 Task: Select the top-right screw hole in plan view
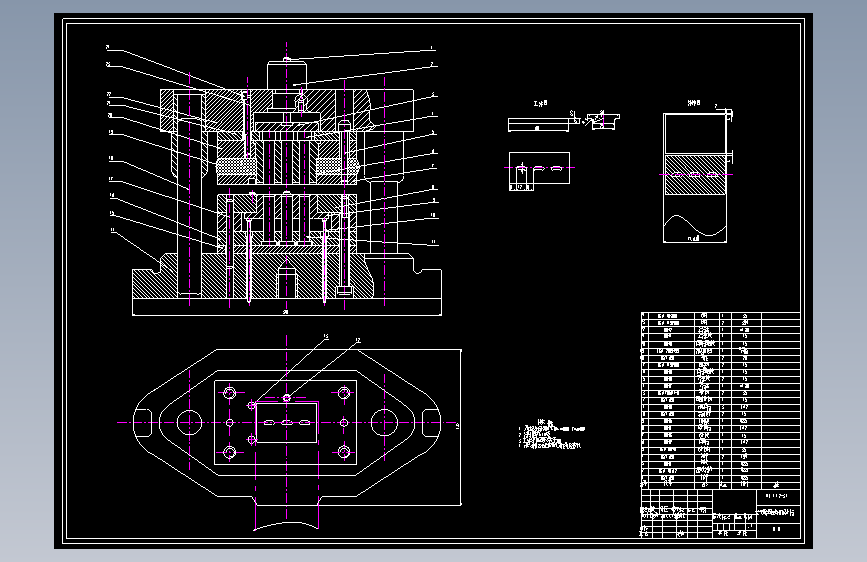[x=344, y=393]
